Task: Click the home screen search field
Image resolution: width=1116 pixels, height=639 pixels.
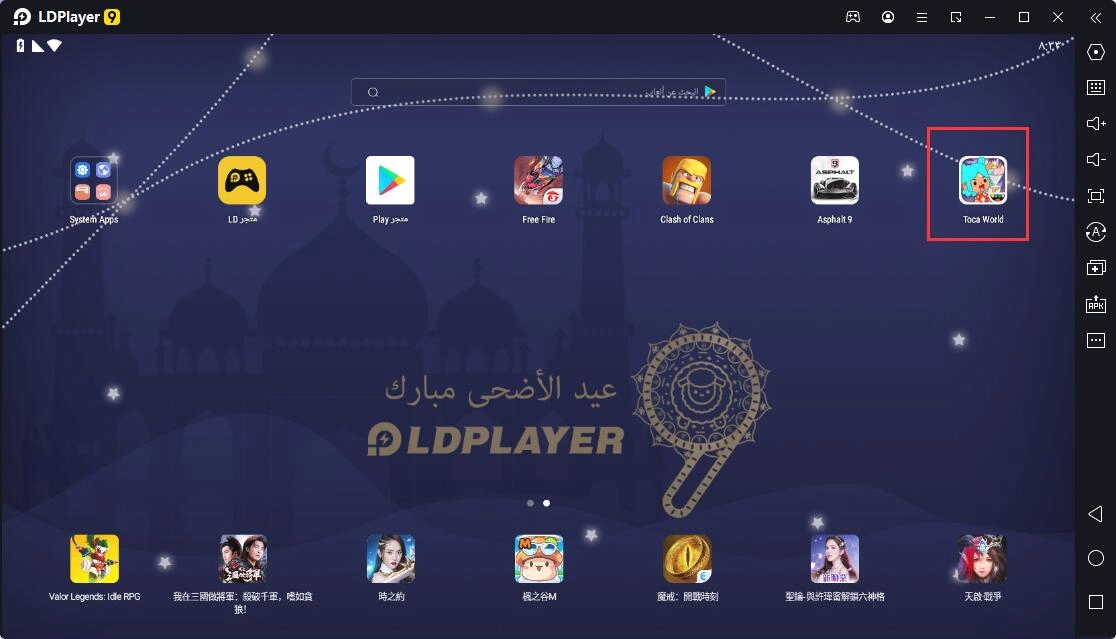Action: pyautogui.click(x=538, y=92)
